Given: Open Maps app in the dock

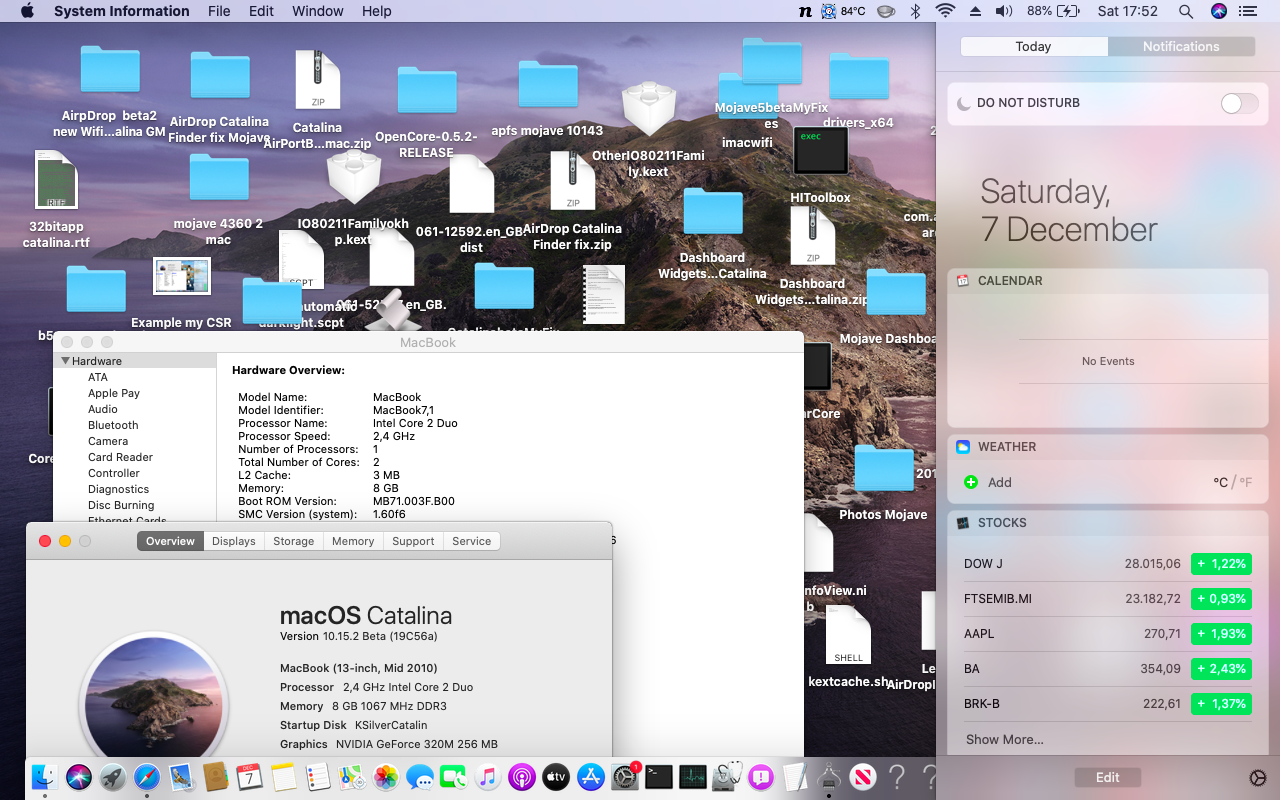Looking at the screenshot, I should click(x=352, y=776).
